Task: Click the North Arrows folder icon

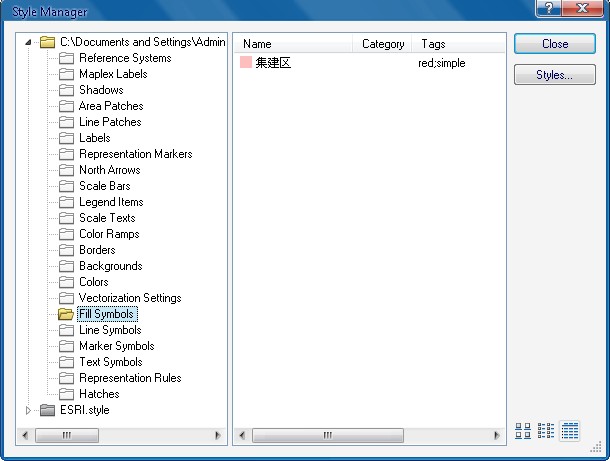Action: click(x=67, y=170)
